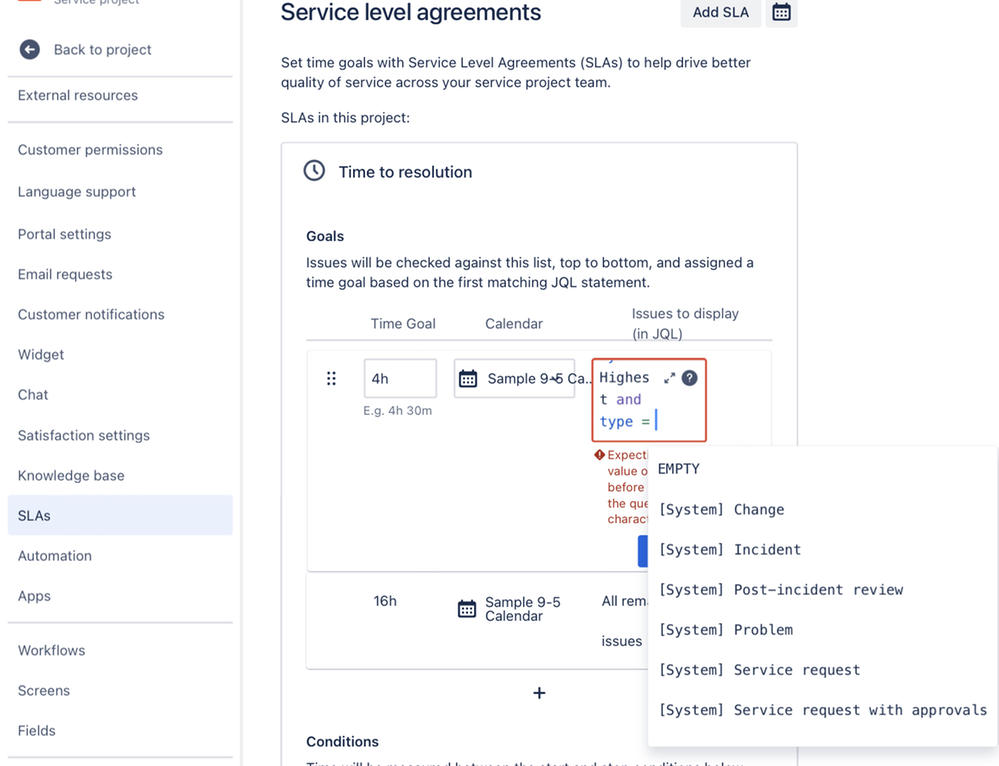This screenshot has height=766, width=999.
Task: Click the Sample 9-5 Calendar text in 16h row
Action: pyautogui.click(x=522, y=609)
